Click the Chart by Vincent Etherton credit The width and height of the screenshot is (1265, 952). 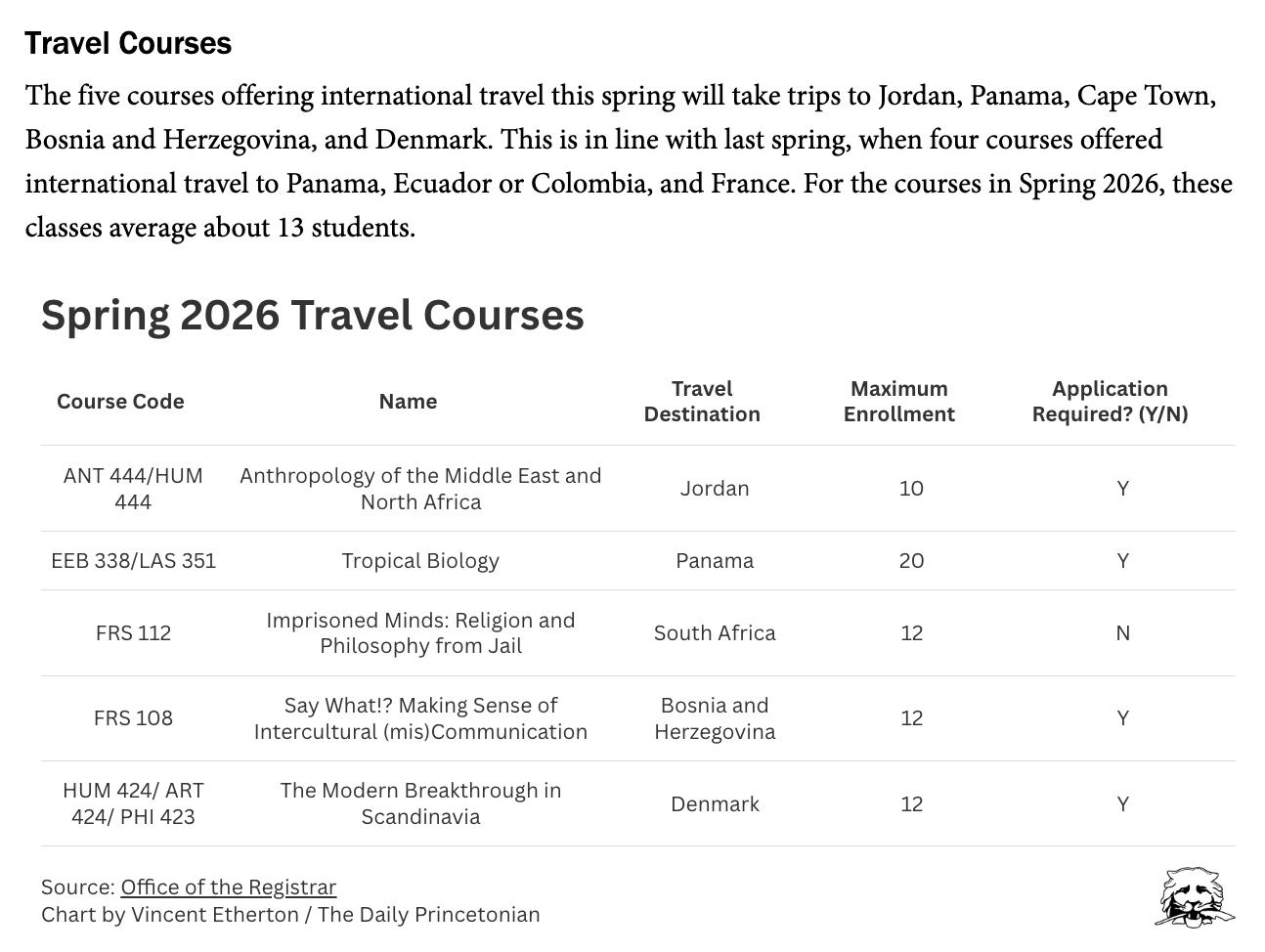tap(290, 914)
